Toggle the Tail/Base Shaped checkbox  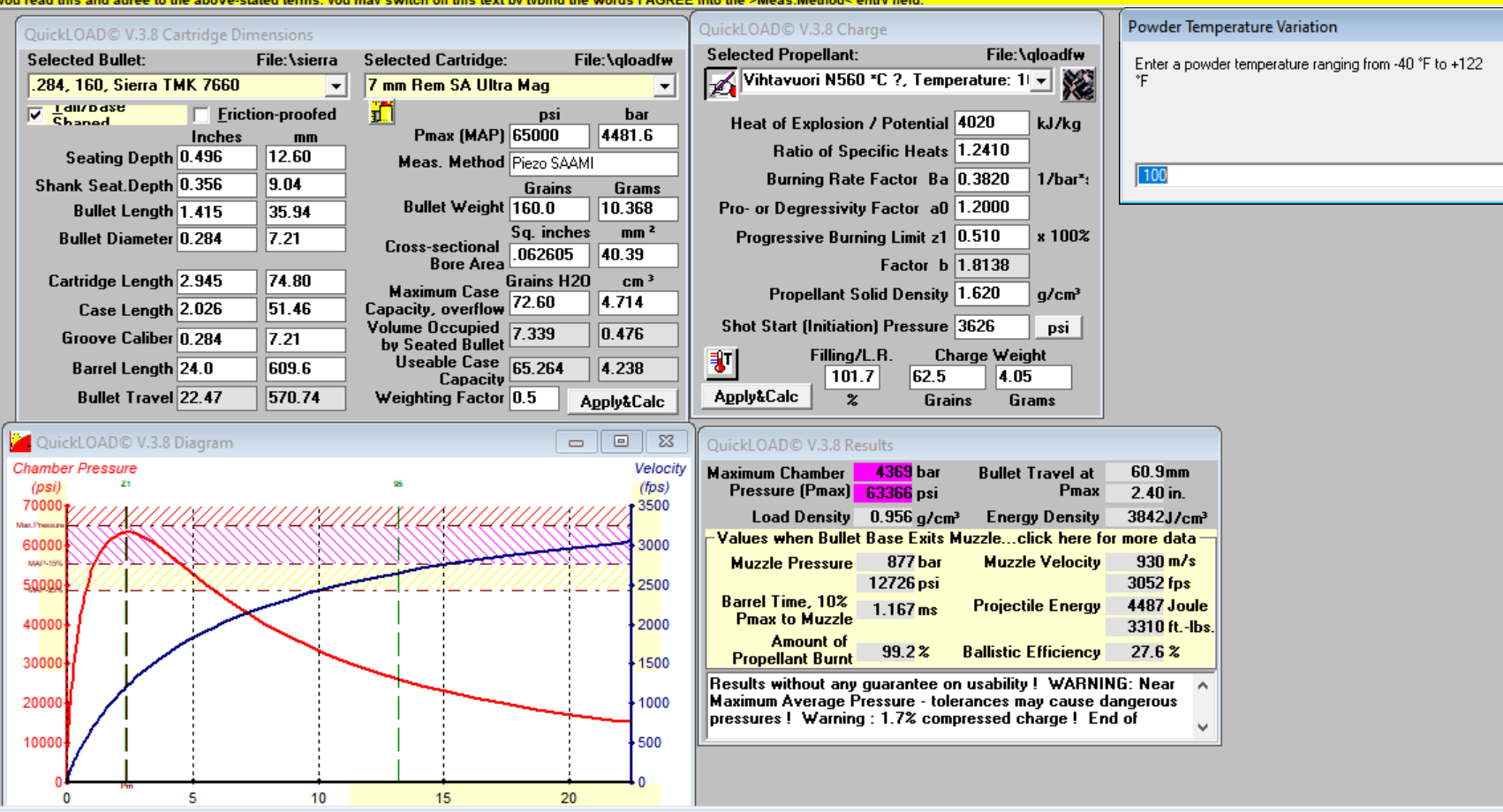coord(36,115)
